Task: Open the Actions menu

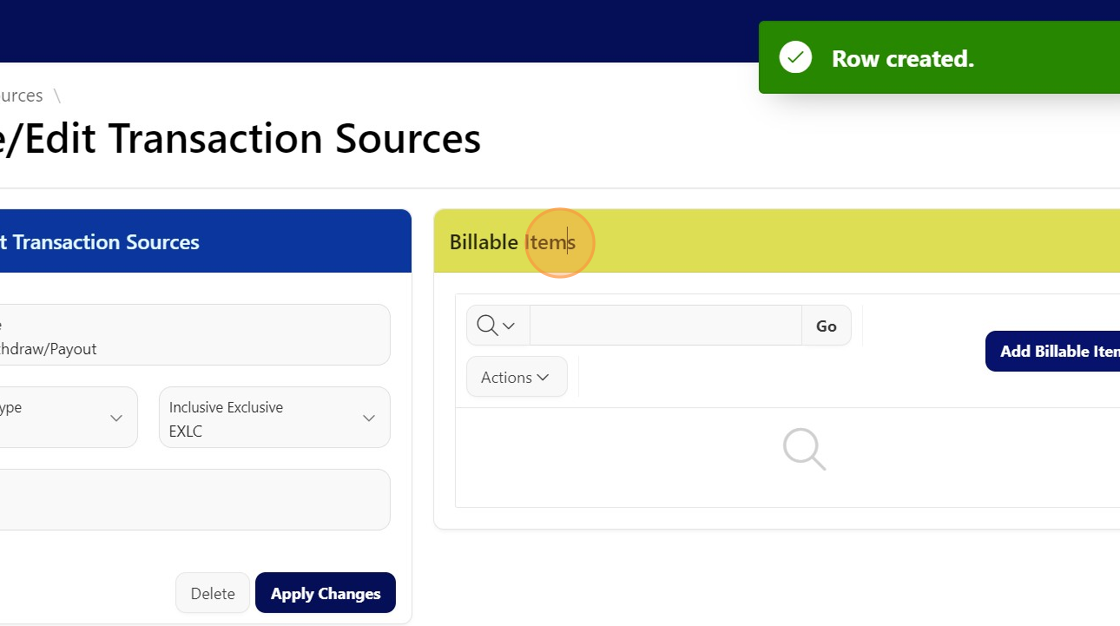Action: click(516, 377)
